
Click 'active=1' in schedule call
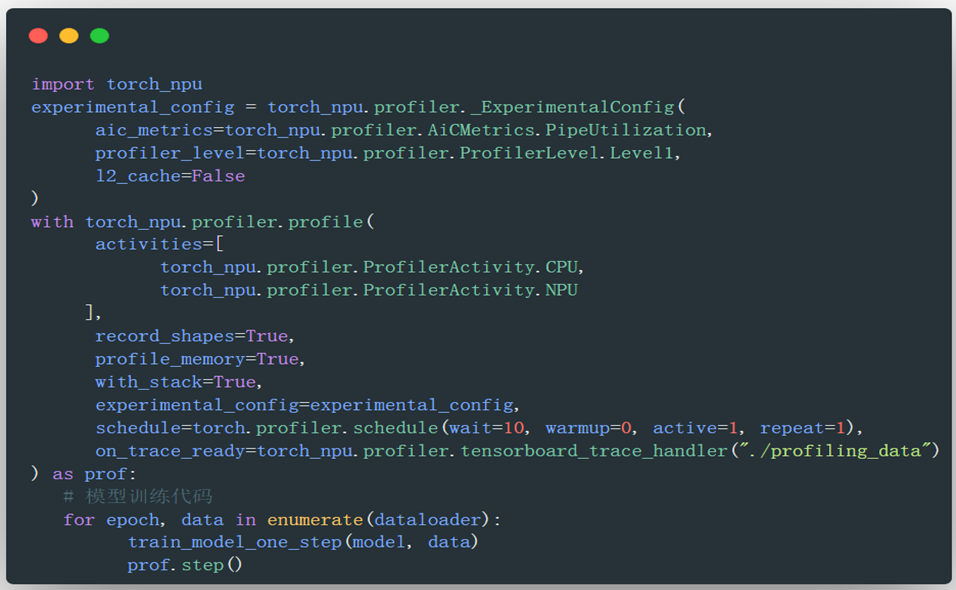pos(696,428)
